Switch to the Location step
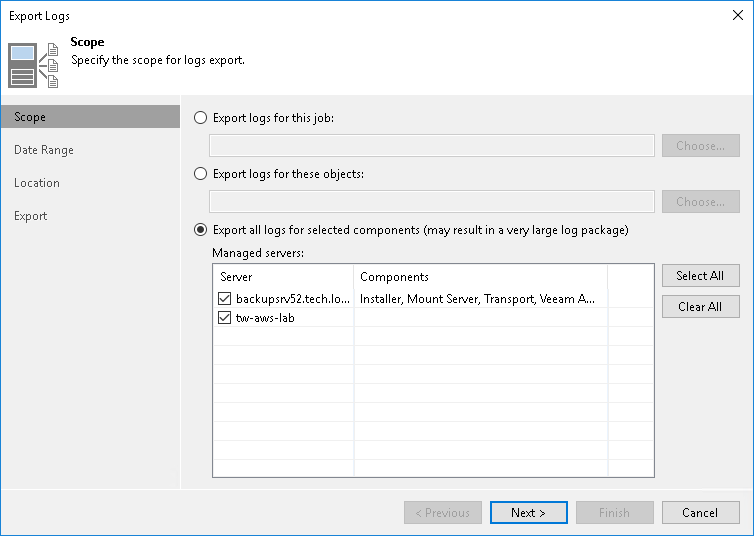Image resolution: width=754 pixels, height=536 pixels. point(37,183)
